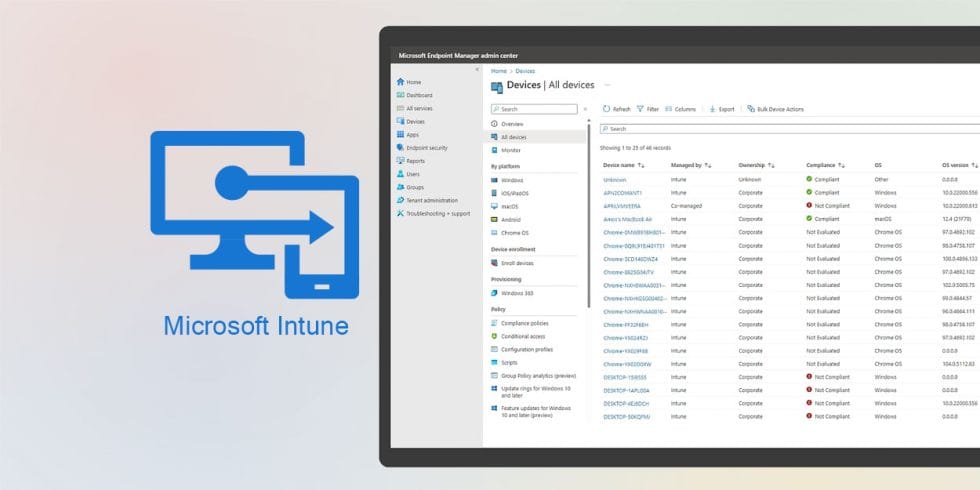Click the Other cell in OS column

881,179
